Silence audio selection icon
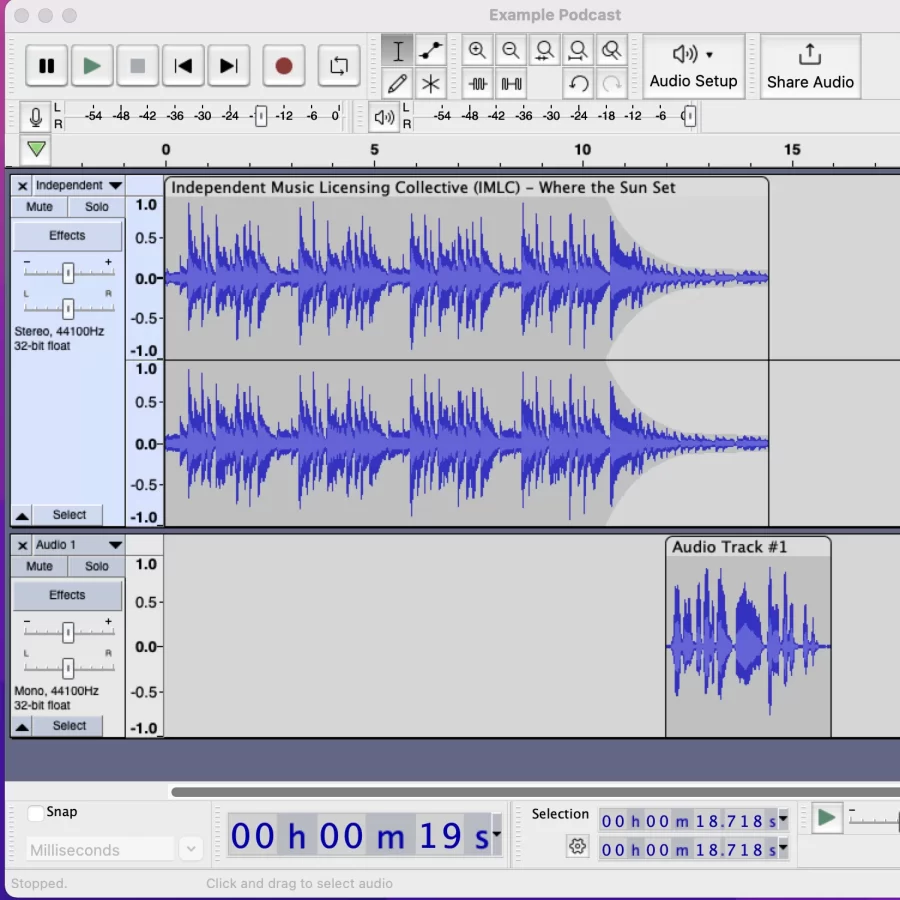Screen dimensions: 900x900 coord(511,84)
